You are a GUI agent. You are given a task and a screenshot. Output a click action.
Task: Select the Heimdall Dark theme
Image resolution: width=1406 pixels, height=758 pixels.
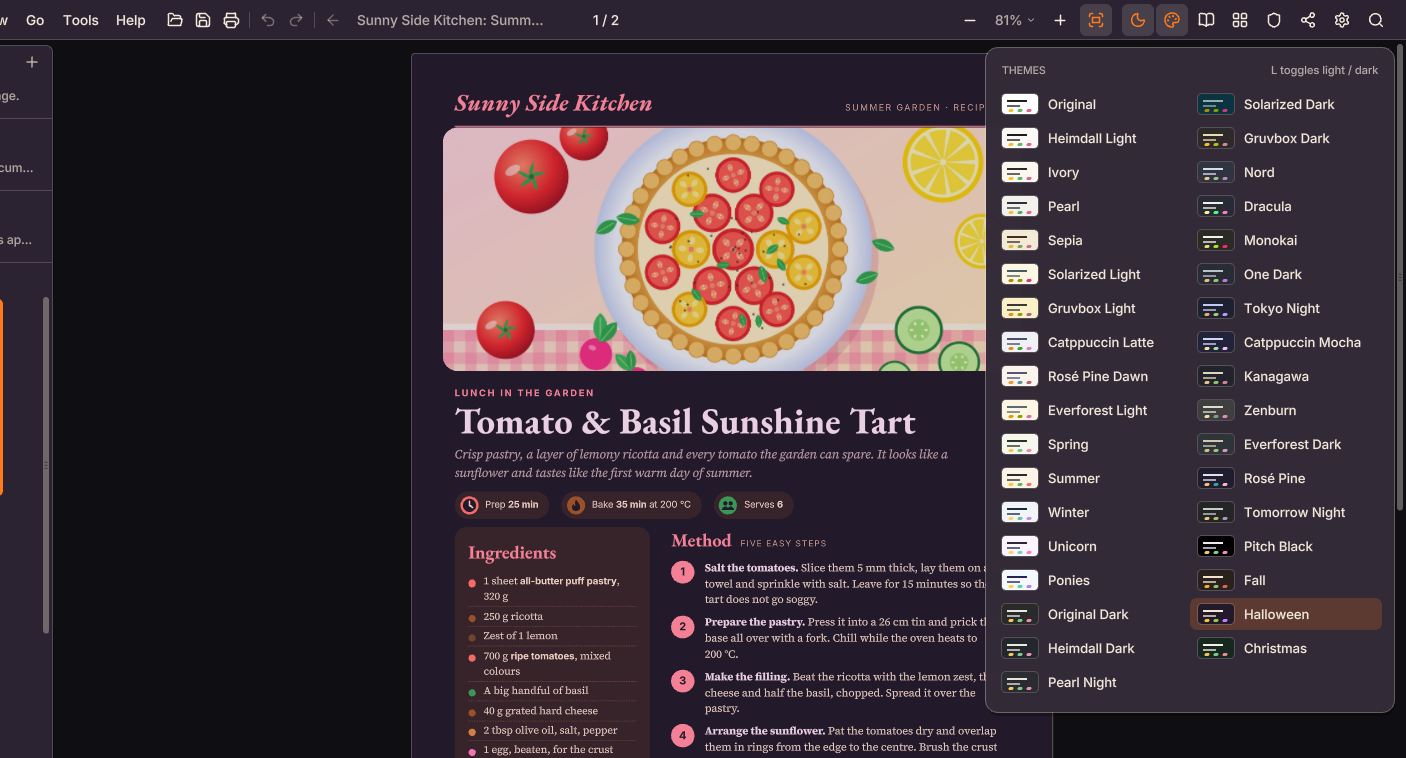click(x=1090, y=648)
